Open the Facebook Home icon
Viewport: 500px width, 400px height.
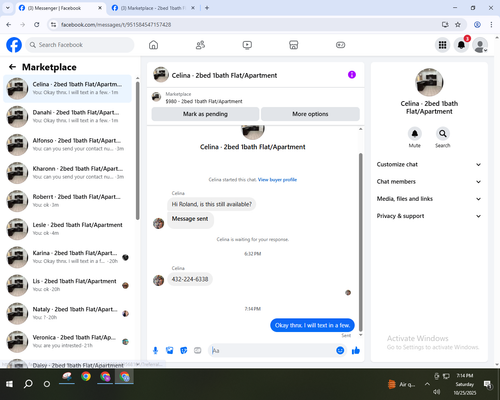click(153, 45)
